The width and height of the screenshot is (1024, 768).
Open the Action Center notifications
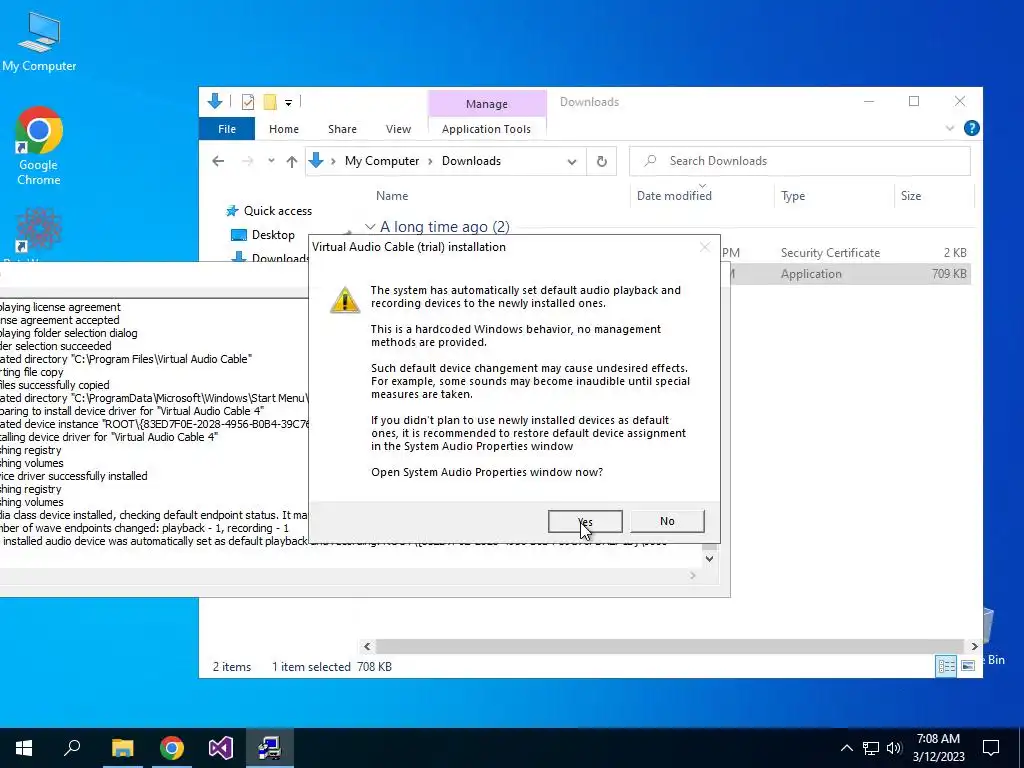991,748
